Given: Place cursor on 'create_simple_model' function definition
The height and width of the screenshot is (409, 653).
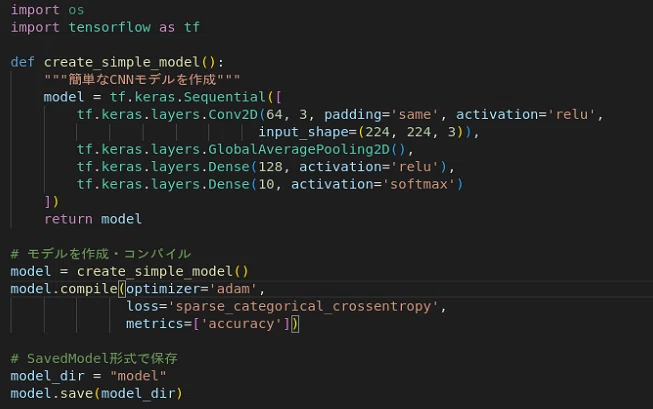Looking at the screenshot, I should click(122, 62).
